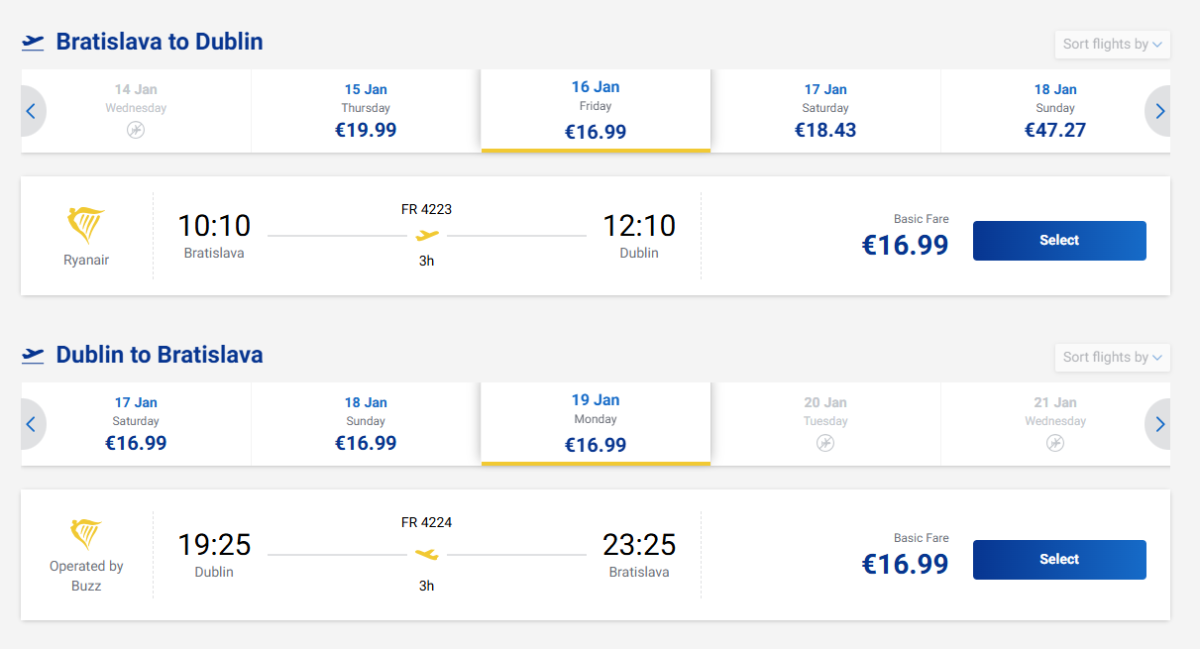Select the €16.99 Dublin to Bratislava flight
The image size is (1200, 649).
click(1059, 560)
